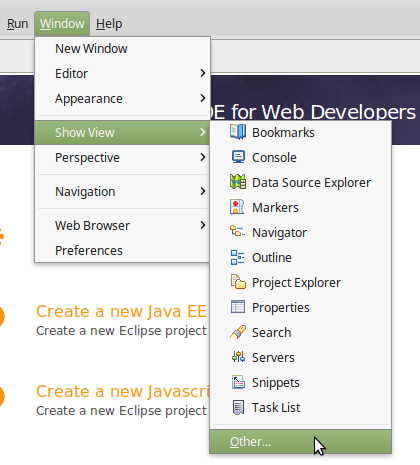Choose Other... in Show View submenu
Image resolution: width=420 pixels, height=465 pixels.
click(x=300, y=441)
